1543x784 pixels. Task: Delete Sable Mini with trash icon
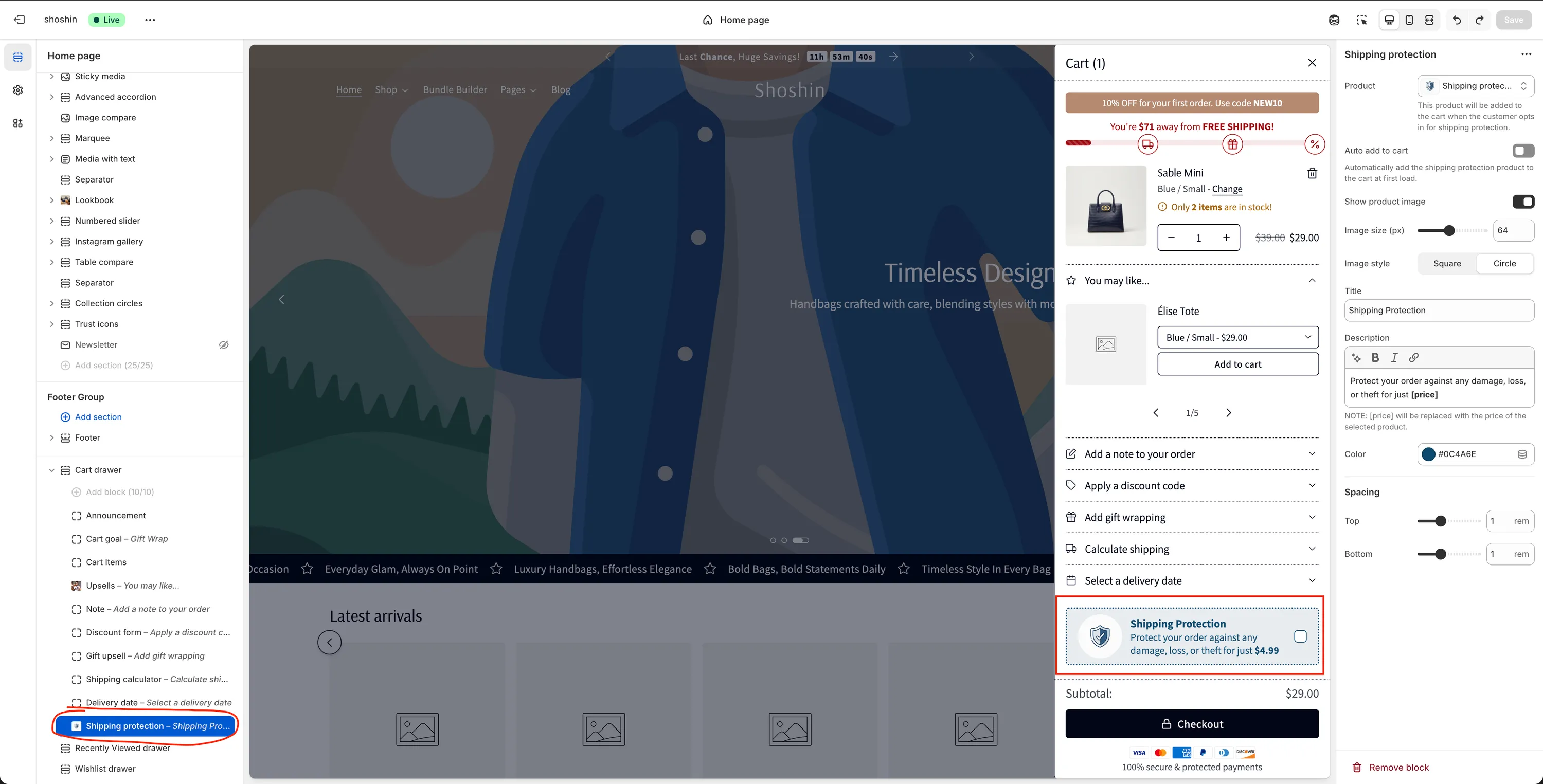click(x=1312, y=173)
